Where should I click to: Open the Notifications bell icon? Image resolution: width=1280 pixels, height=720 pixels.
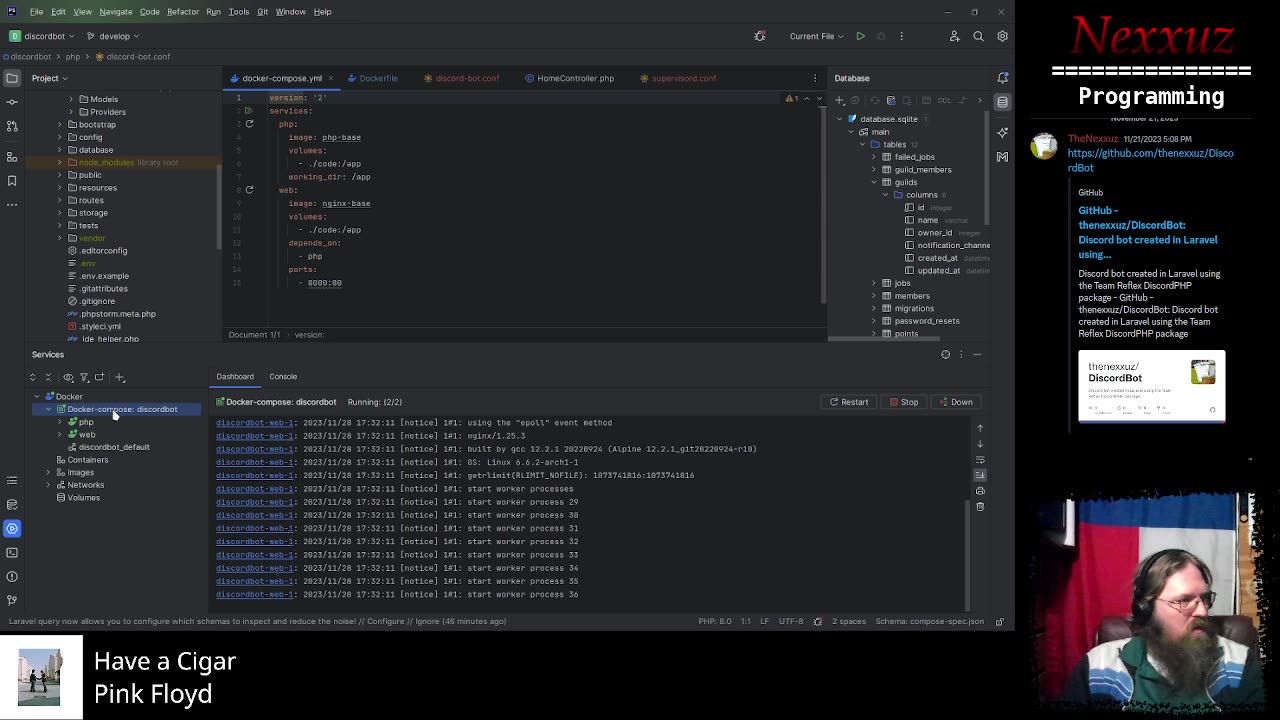click(x=1002, y=78)
